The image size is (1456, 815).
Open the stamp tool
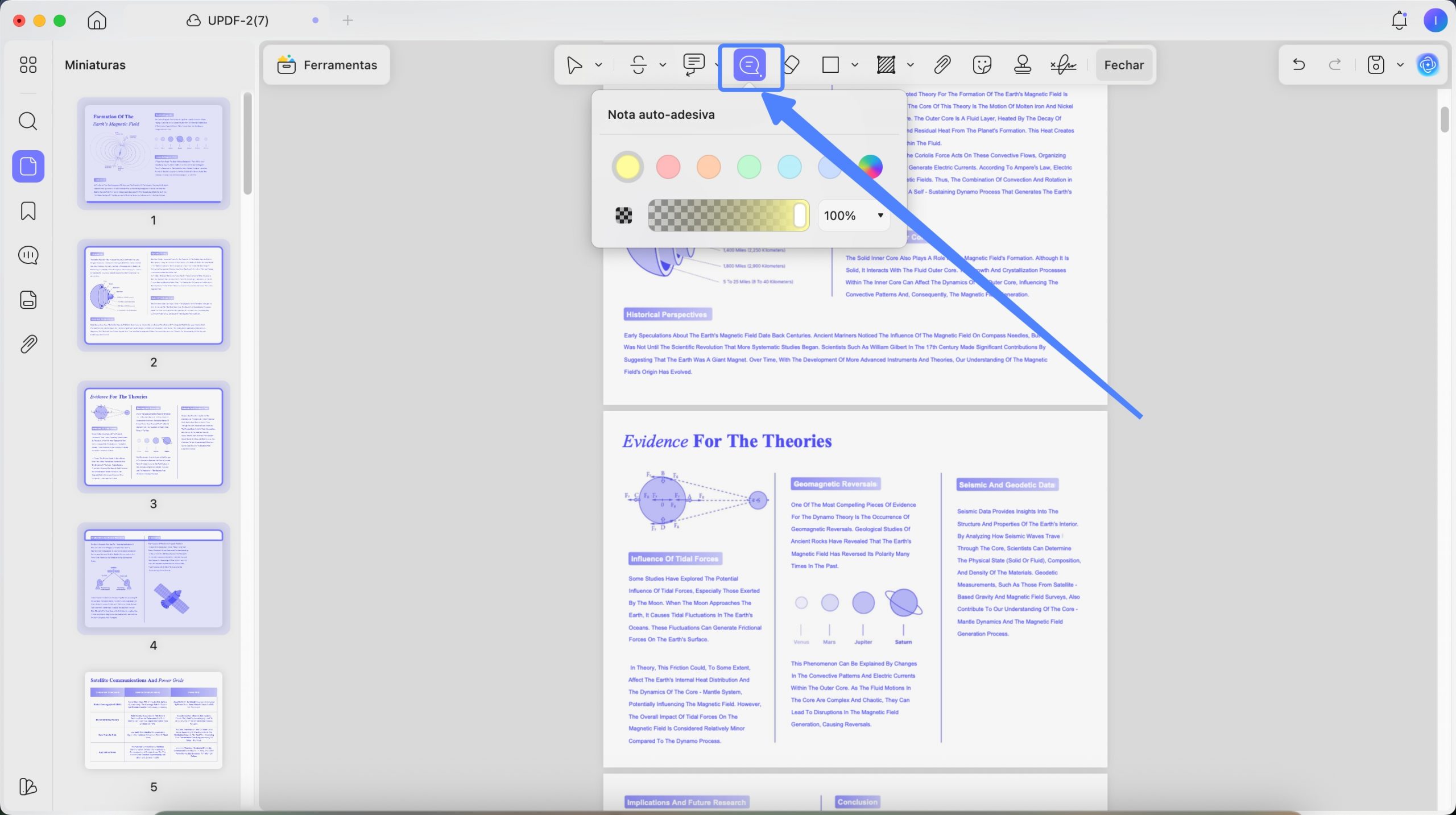(1023, 65)
